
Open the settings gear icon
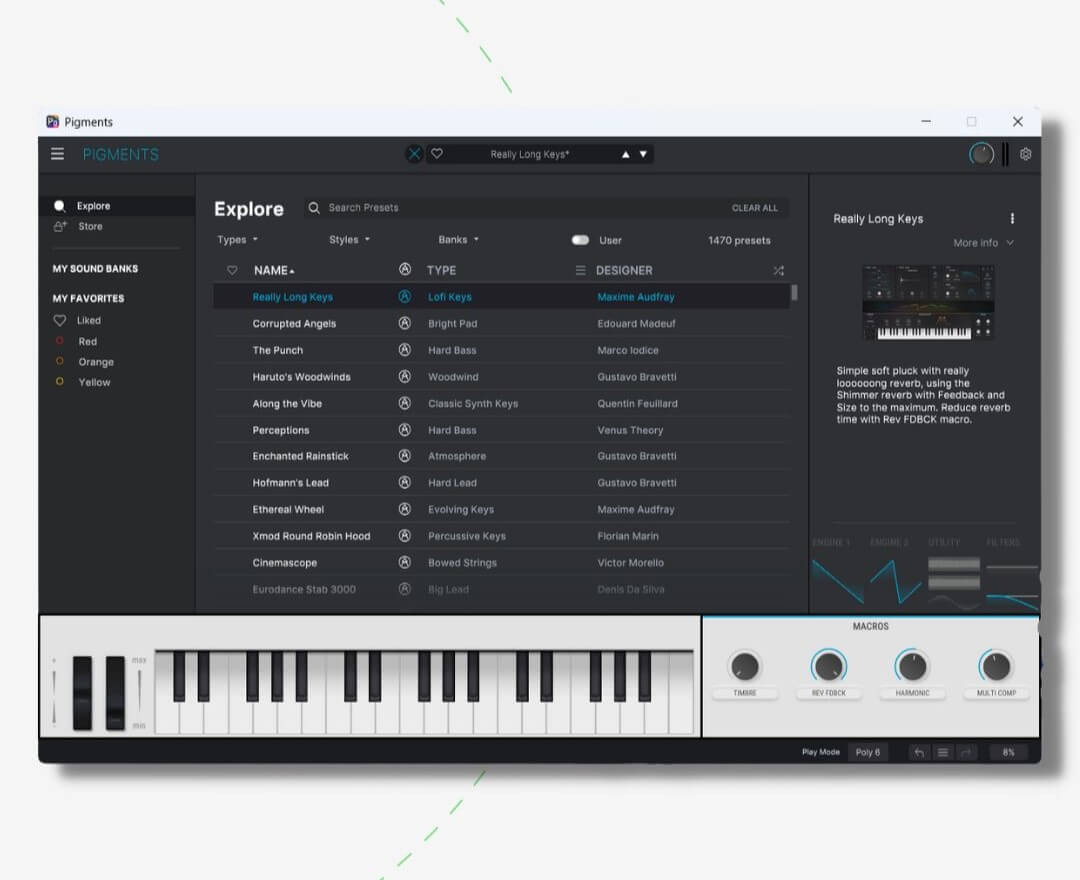[x=1025, y=154]
